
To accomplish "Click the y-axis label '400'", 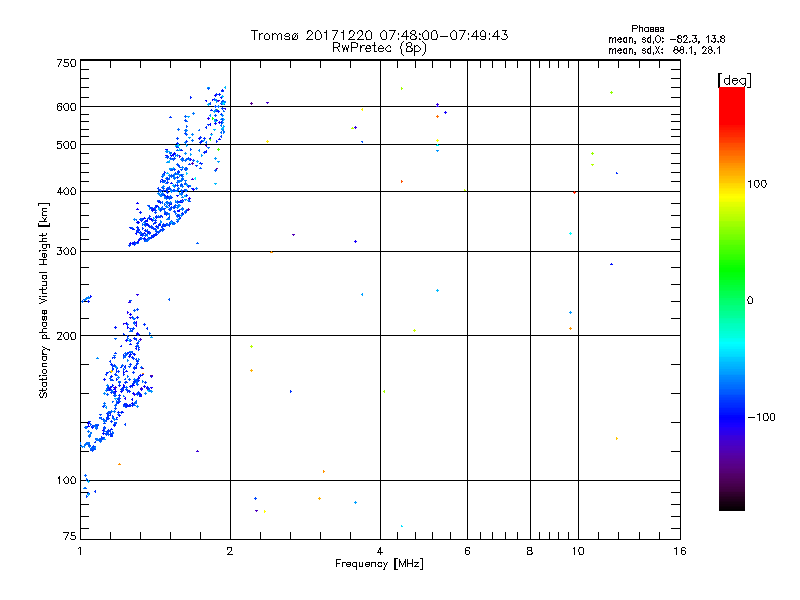I will (x=66, y=191).
